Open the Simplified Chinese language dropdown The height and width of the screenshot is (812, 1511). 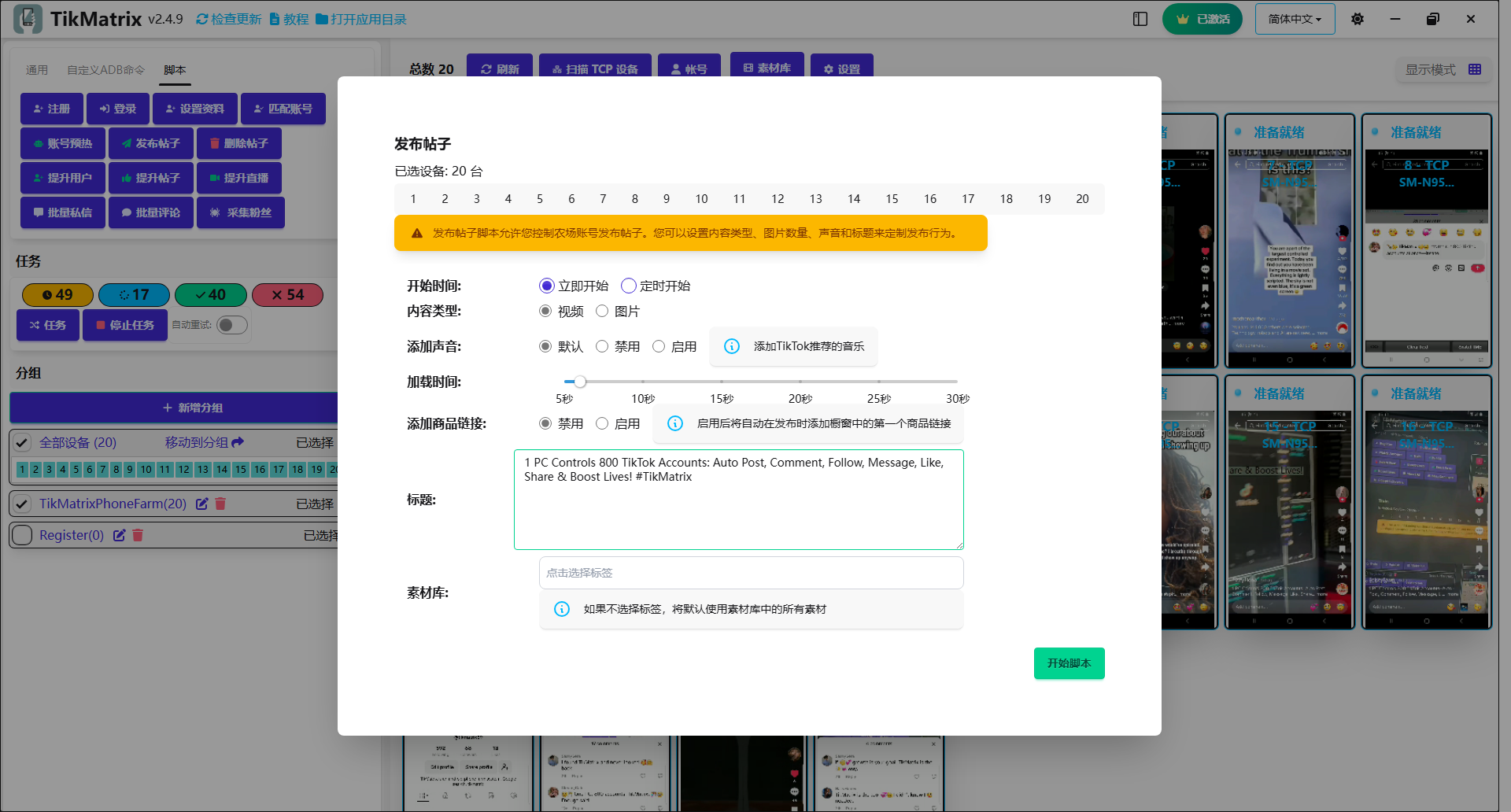click(x=1295, y=19)
